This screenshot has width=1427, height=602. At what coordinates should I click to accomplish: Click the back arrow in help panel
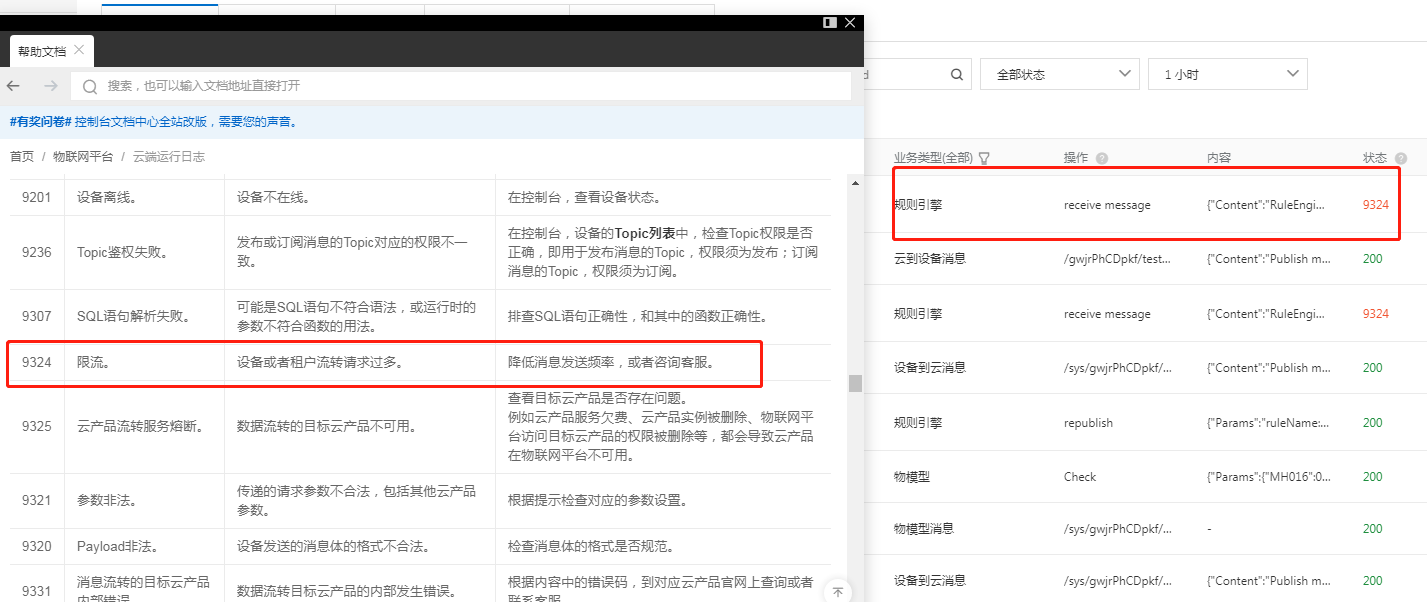click(14, 86)
